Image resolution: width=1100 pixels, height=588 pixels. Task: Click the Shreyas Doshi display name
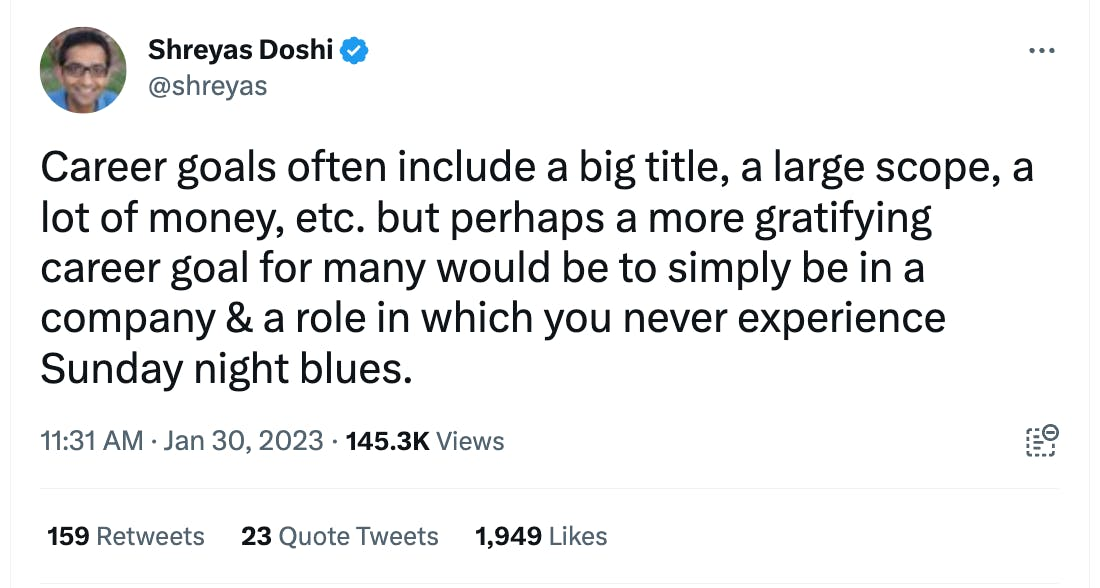click(240, 49)
